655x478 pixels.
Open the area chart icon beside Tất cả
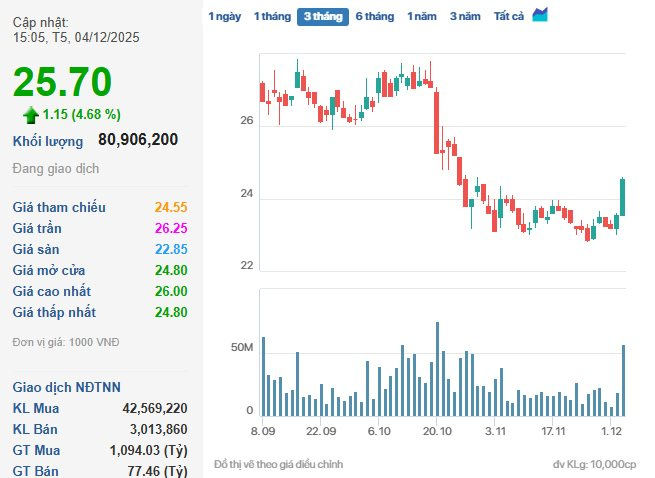point(540,15)
